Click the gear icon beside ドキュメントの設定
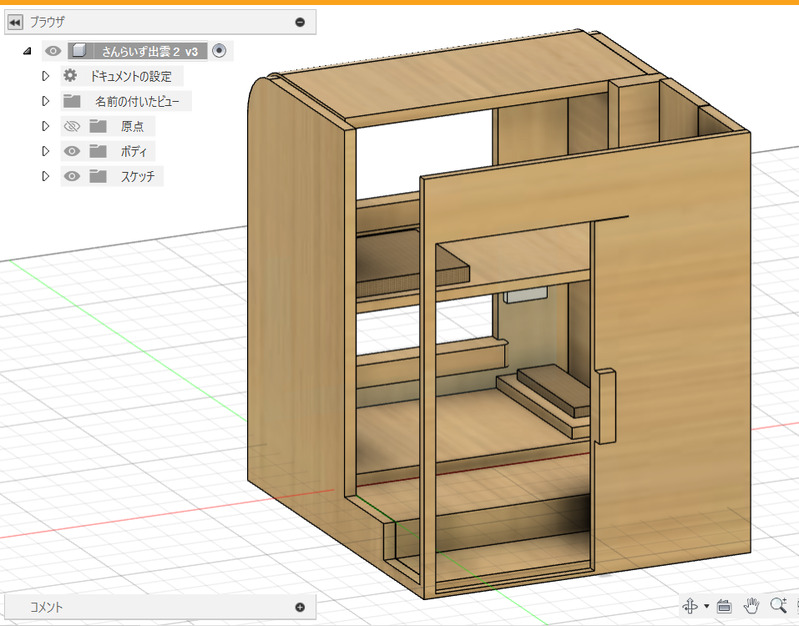This screenshot has width=799, height=626. [x=70, y=76]
